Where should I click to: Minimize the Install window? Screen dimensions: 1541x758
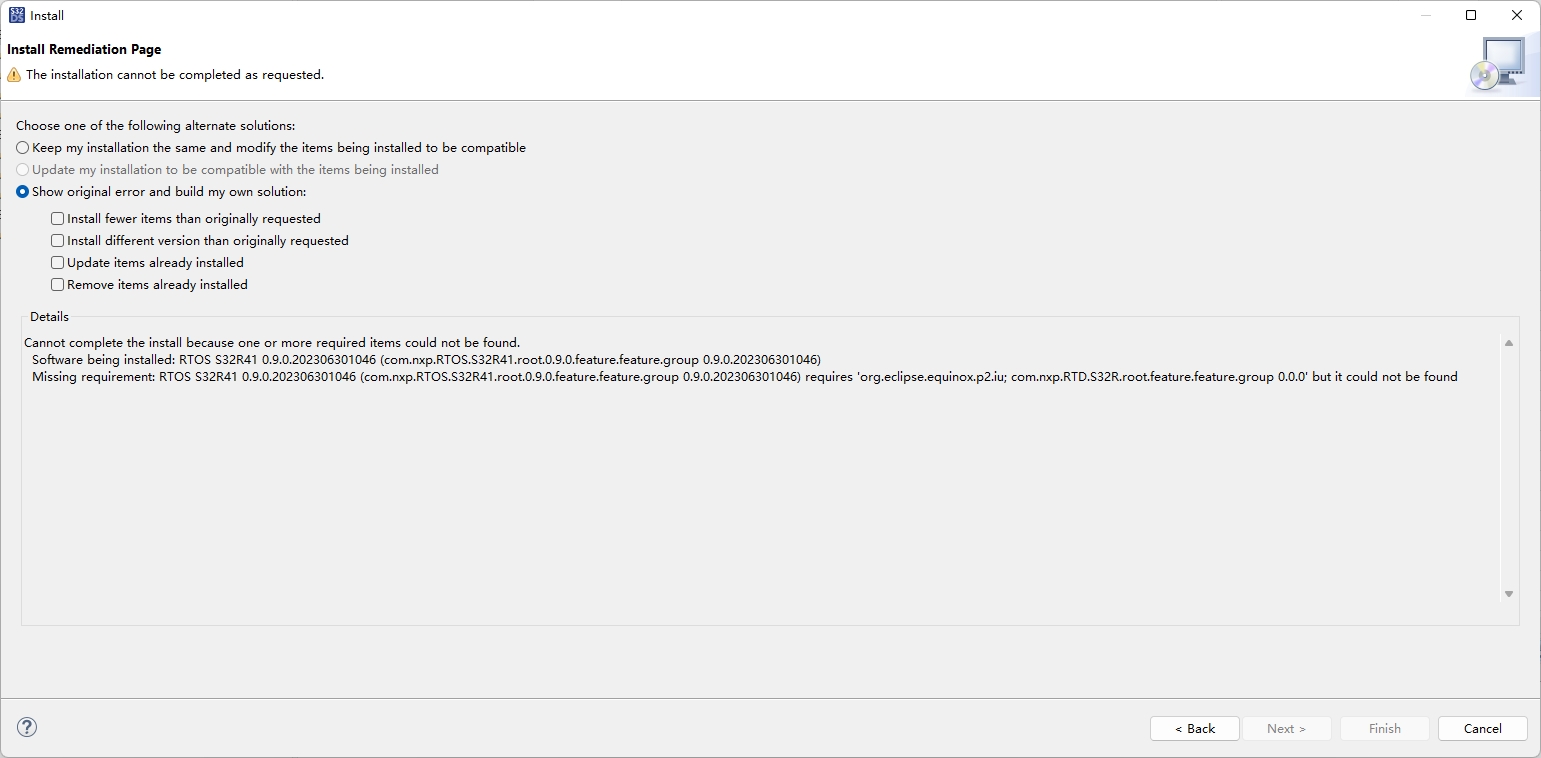pyautogui.click(x=1424, y=15)
